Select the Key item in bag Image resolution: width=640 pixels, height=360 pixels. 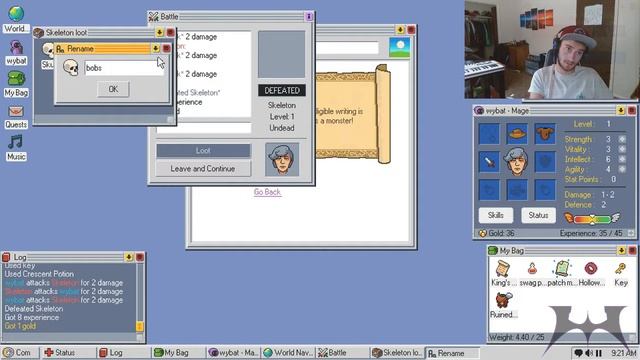pos(621,273)
